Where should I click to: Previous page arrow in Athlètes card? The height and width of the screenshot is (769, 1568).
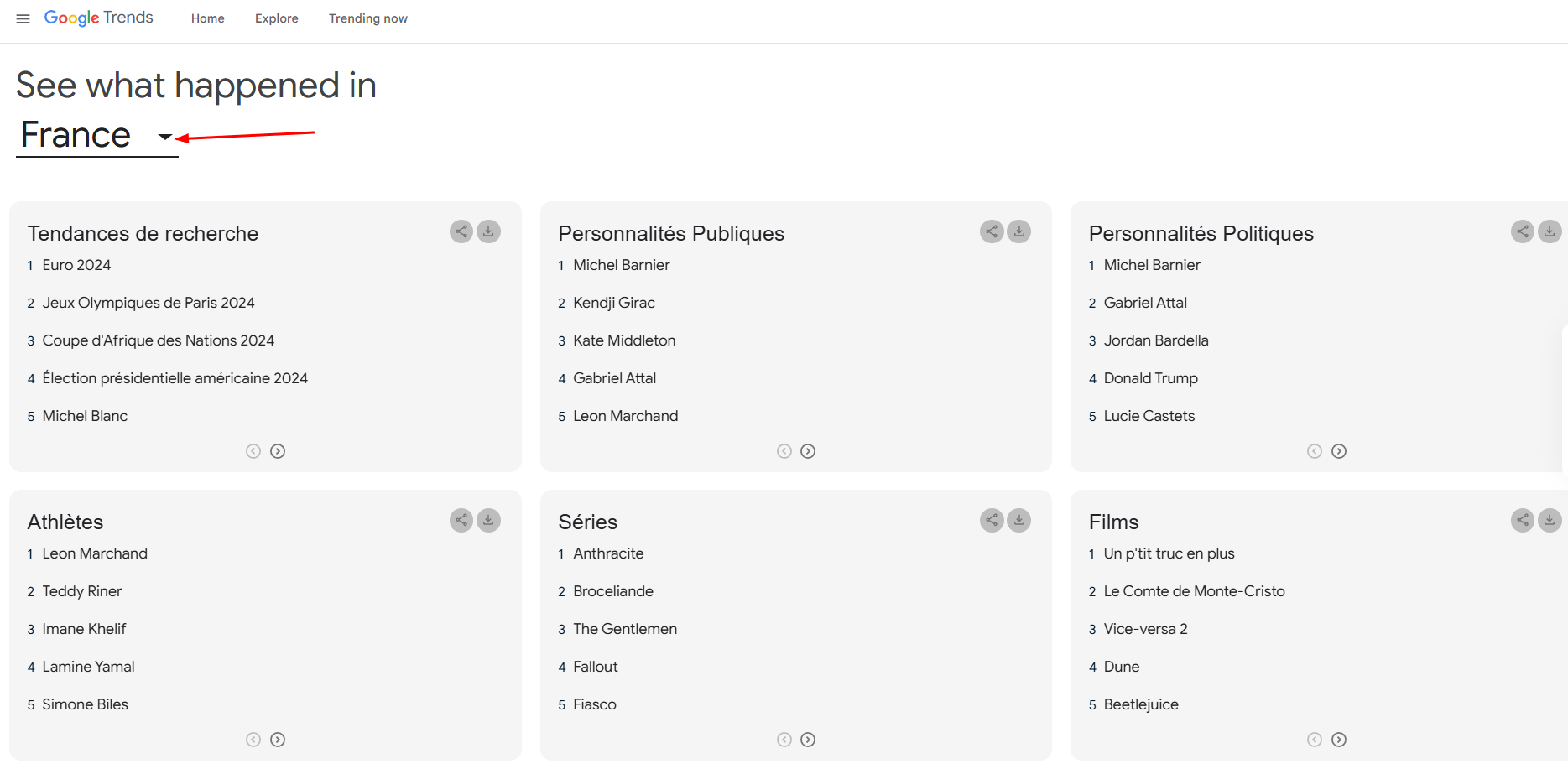pyautogui.click(x=253, y=740)
